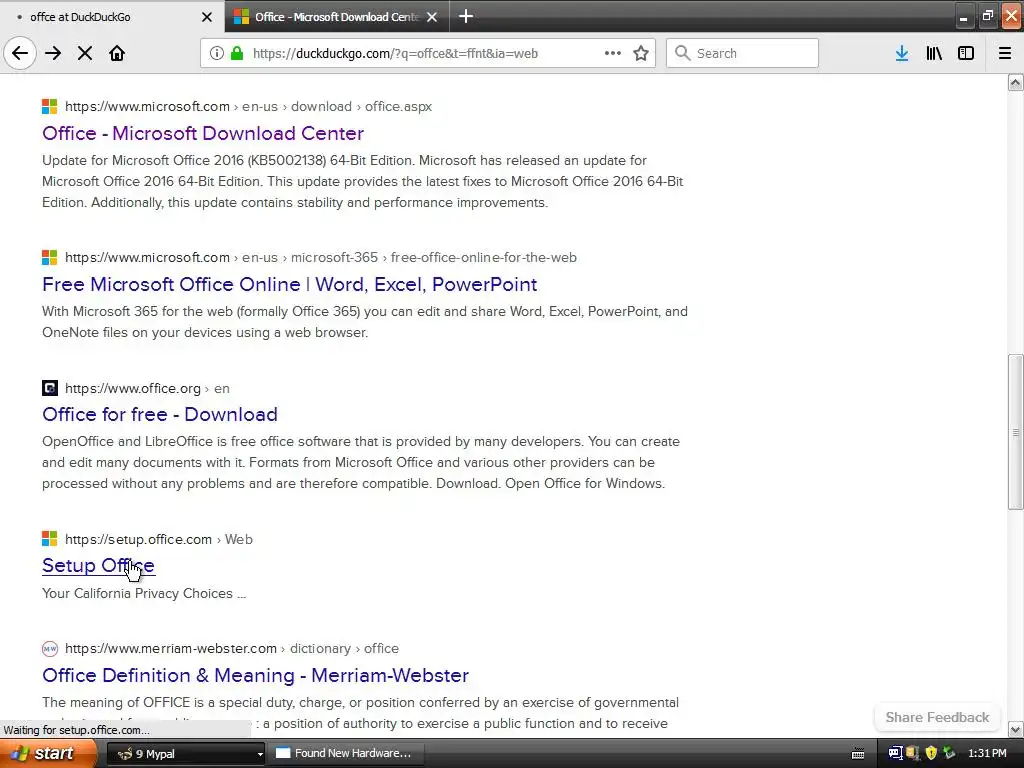Click the green padlock security icon
The height and width of the screenshot is (768, 1024).
[x=237, y=53]
